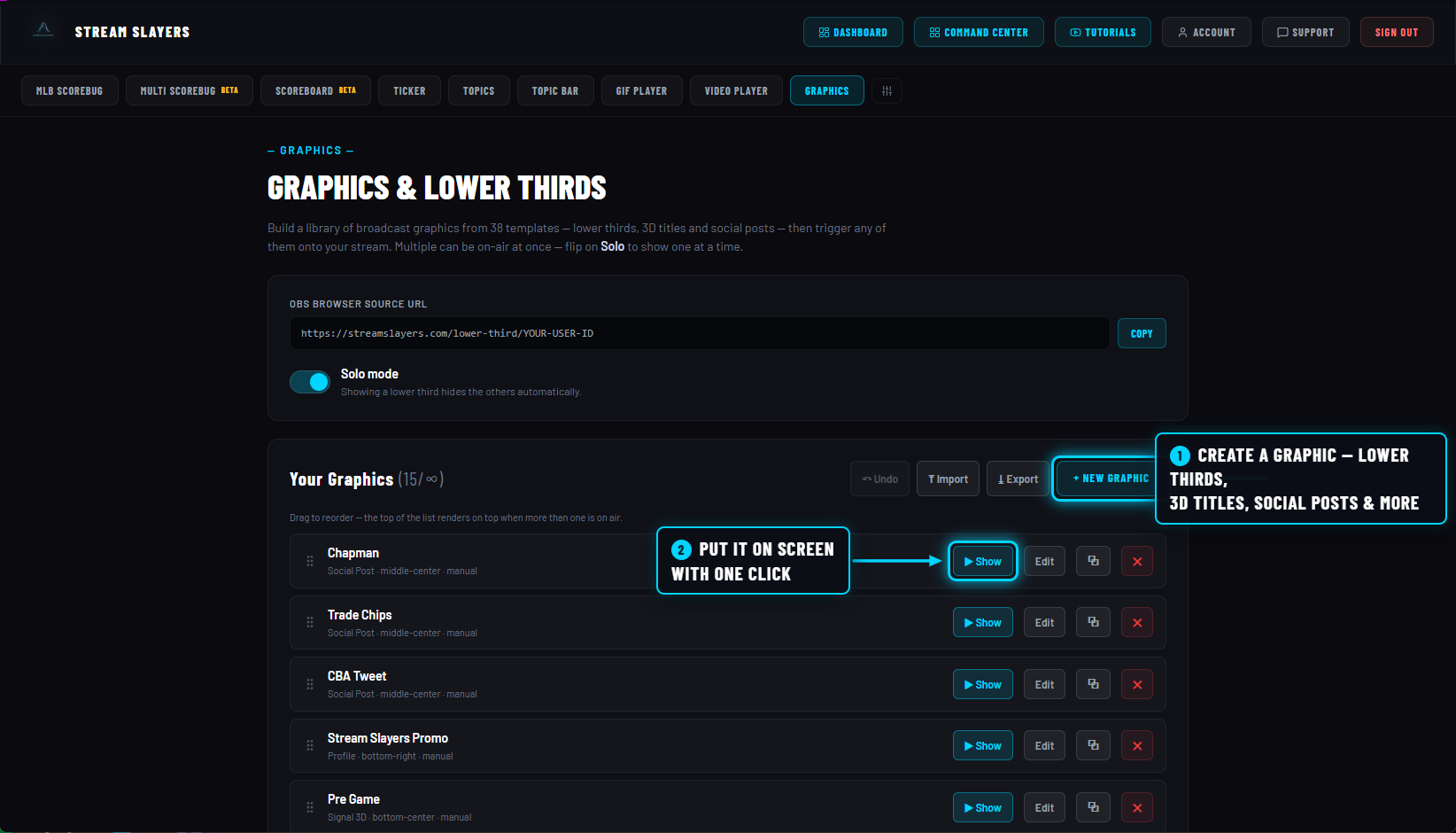Open Support page
Image resolution: width=1456 pixels, height=833 pixels.
coord(1305,32)
